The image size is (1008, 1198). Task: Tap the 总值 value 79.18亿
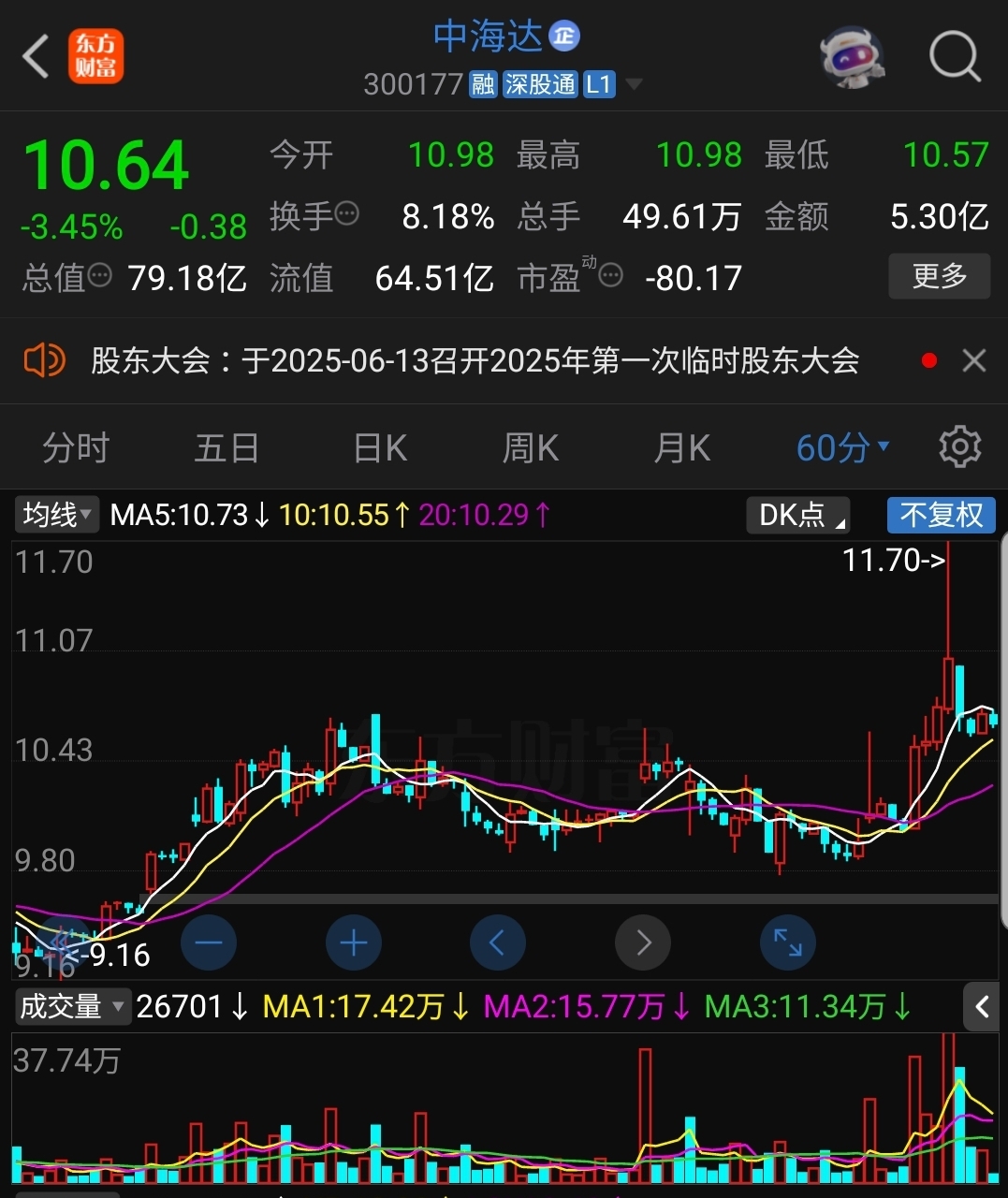(187, 278)
